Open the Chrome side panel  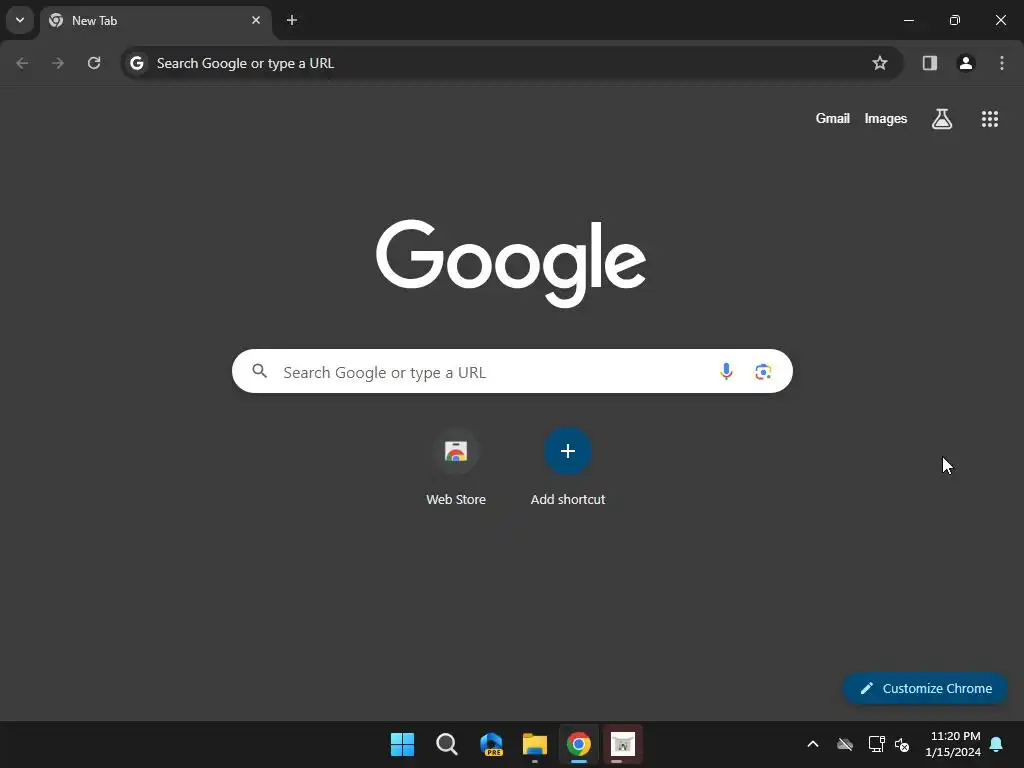pyautogui.click(x=930, y=63)
